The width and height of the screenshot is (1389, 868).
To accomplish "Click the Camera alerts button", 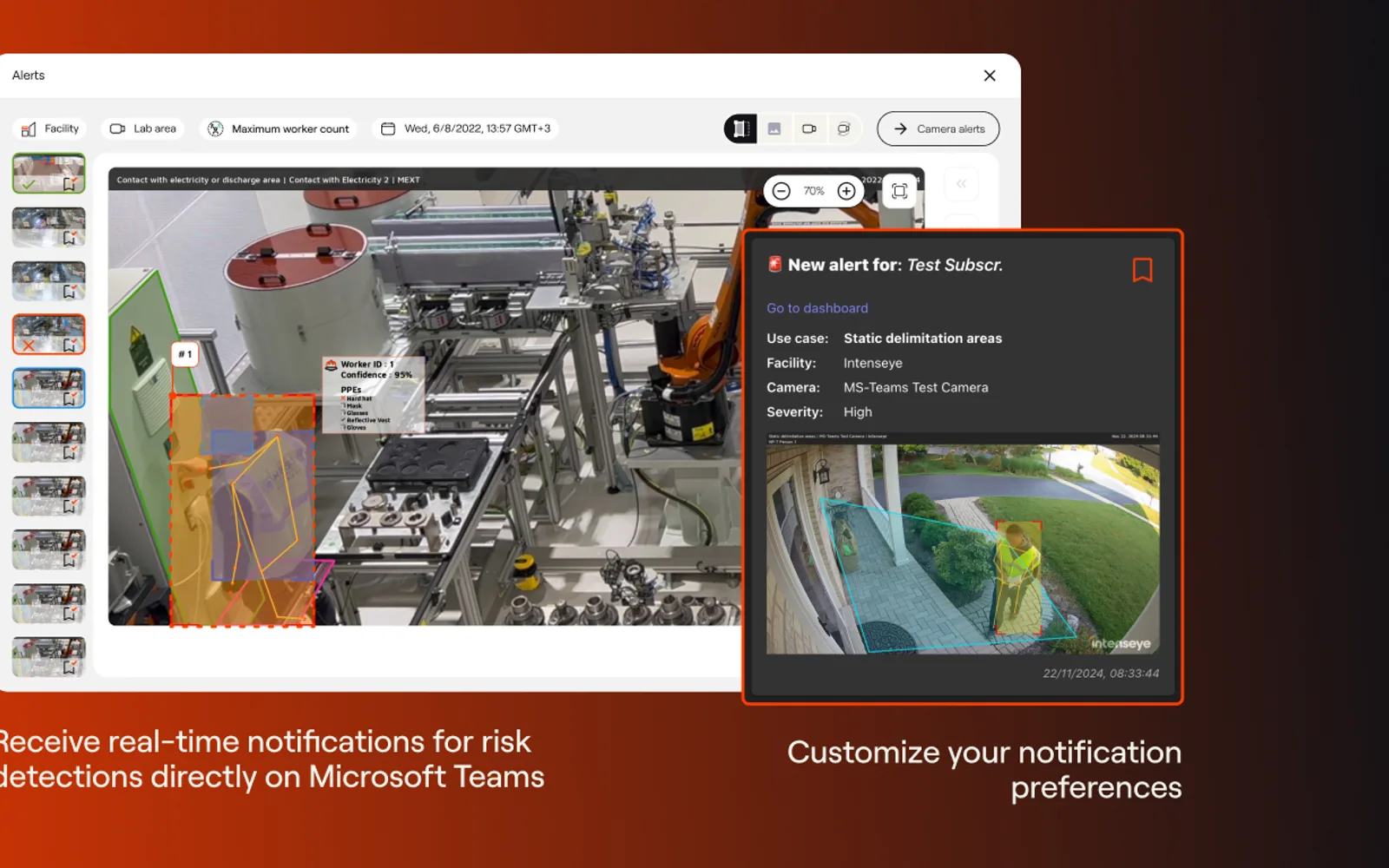I will 938,128.
